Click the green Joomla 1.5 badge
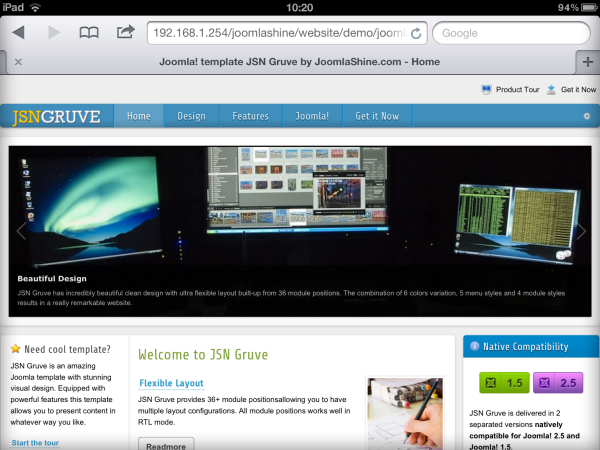 504,383
